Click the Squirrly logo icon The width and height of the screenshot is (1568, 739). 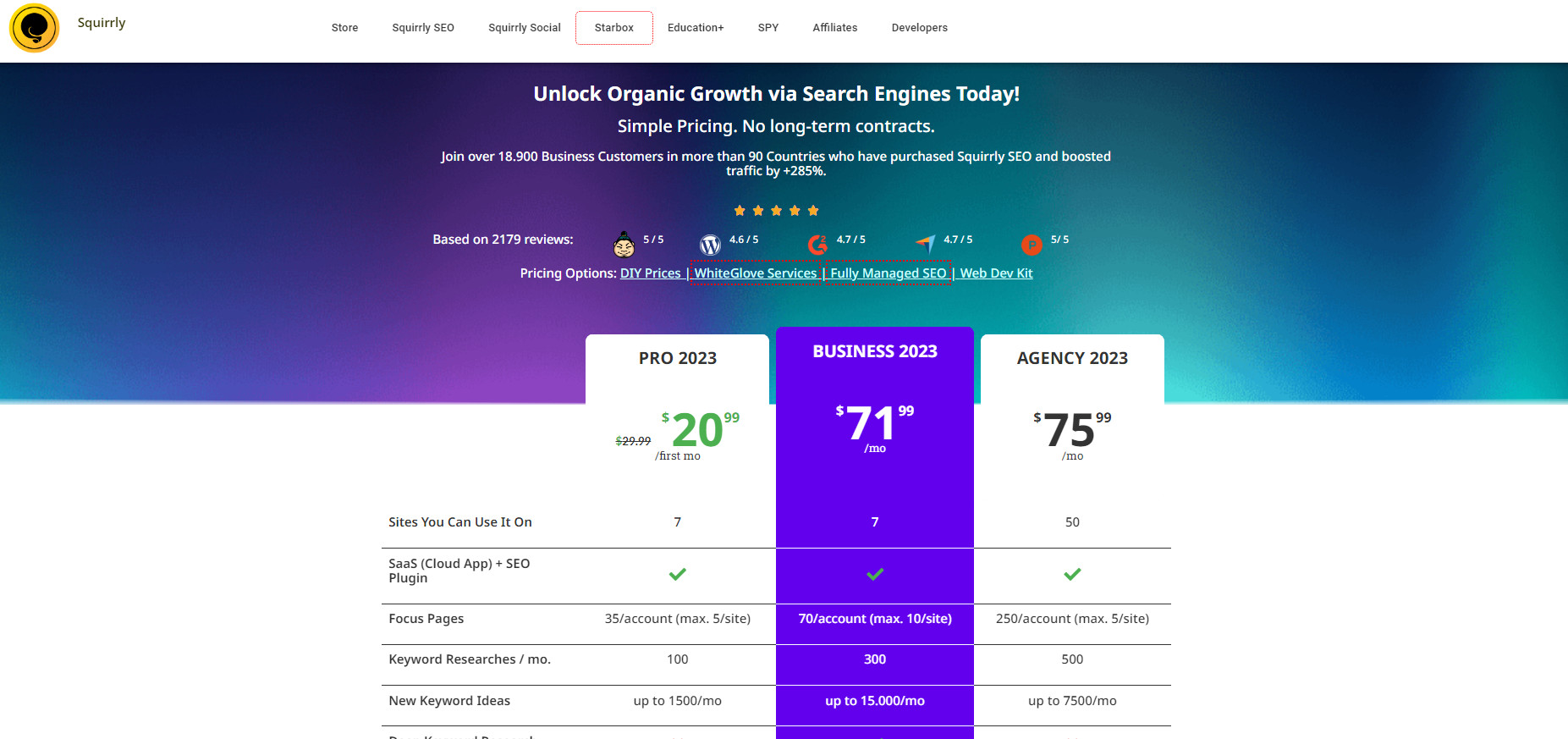pos(34,28)
